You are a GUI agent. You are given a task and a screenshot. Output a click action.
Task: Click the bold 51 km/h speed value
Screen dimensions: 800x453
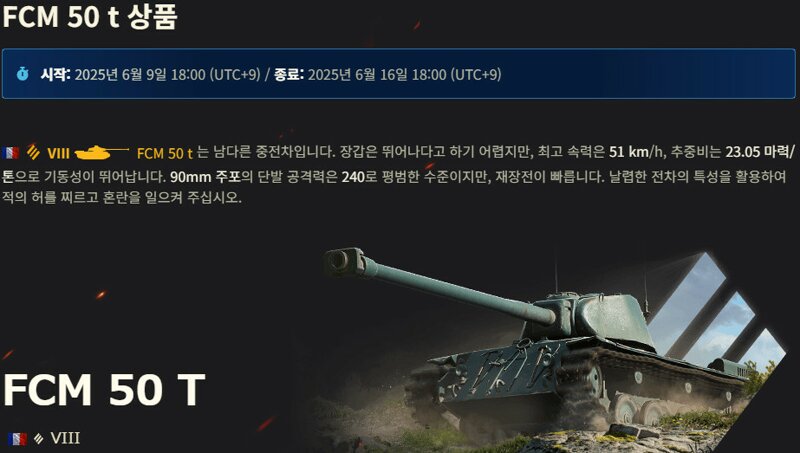pyautogui.click(x=637, y=152)
